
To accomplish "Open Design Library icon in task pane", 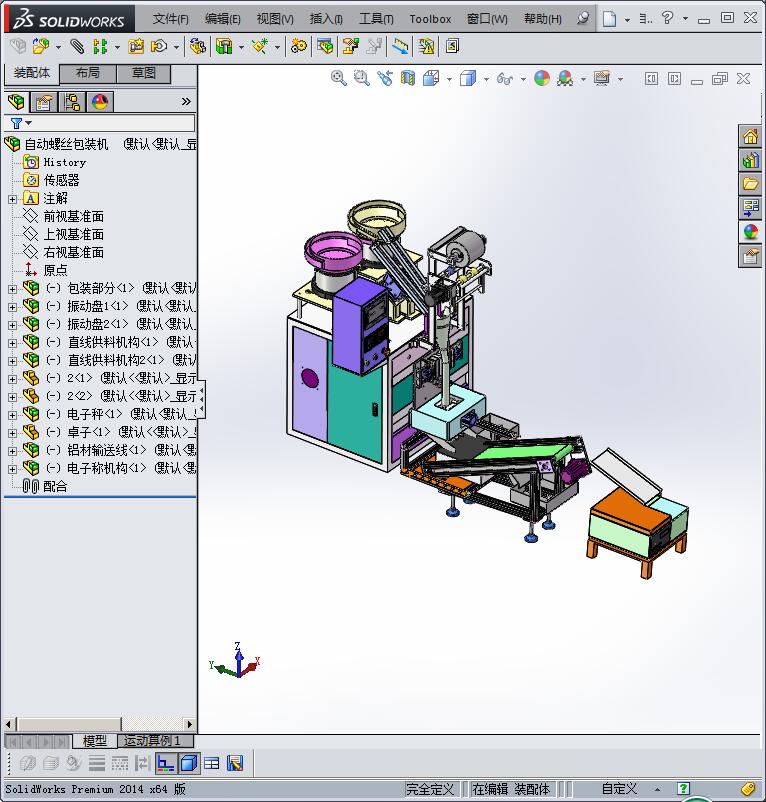I will tap(750, 160).
